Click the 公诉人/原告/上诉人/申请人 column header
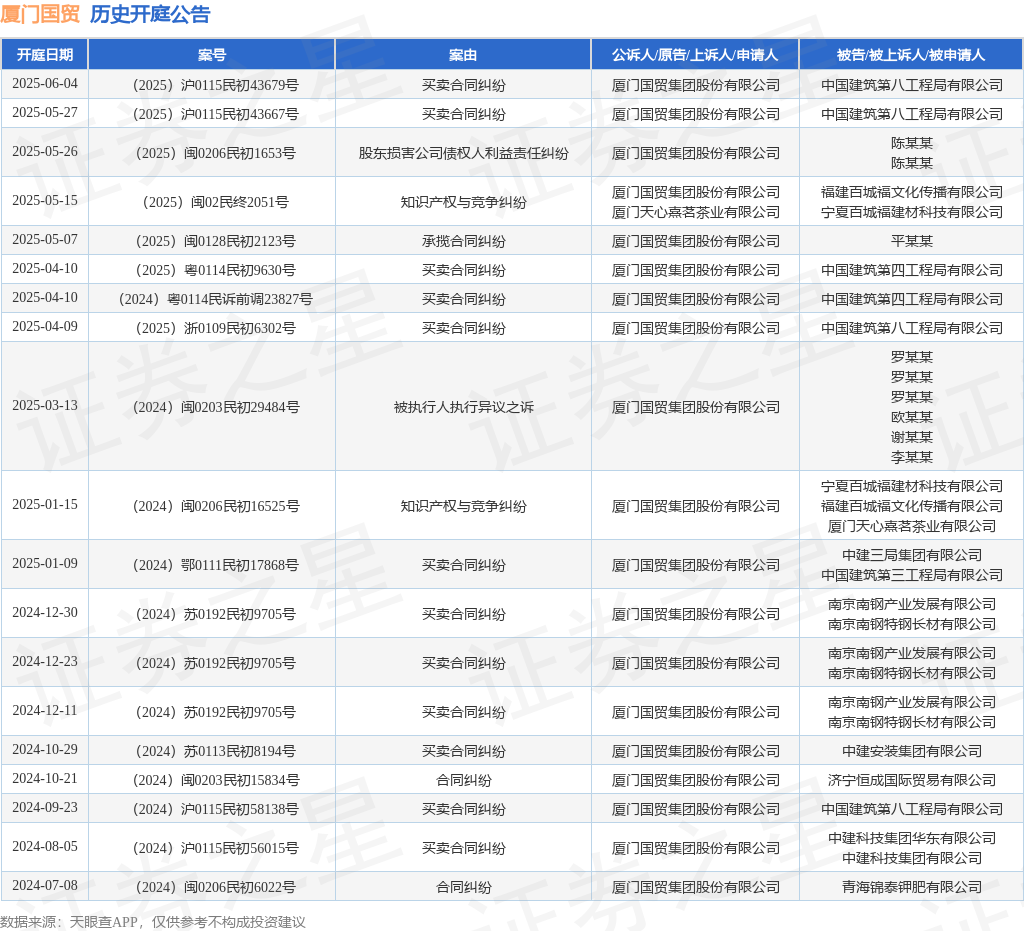1024x931 pixels. click(695, 55)
